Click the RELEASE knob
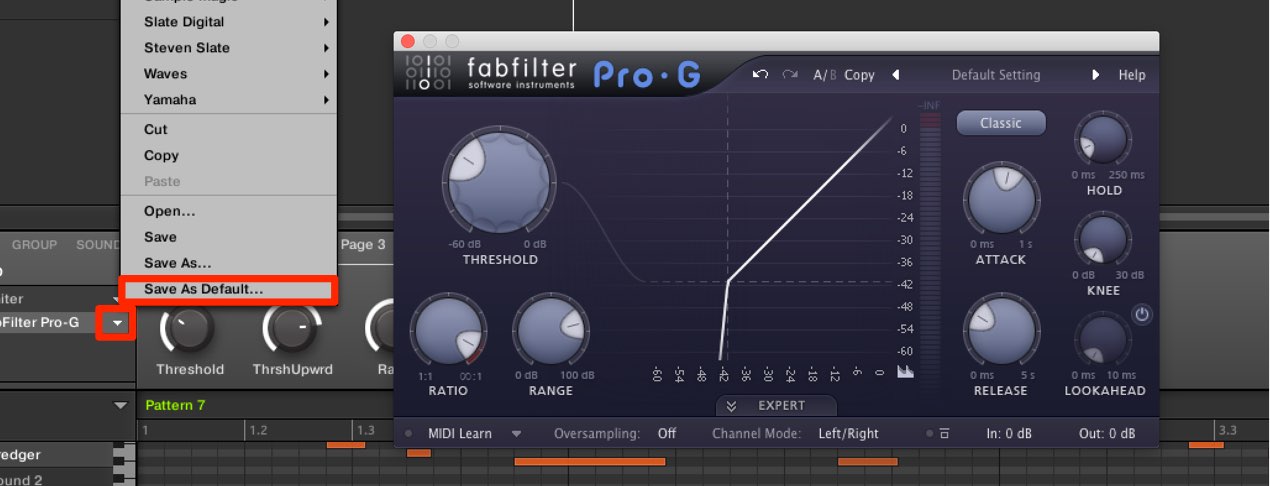Screen dimensions: 1270x486 click(x=1001, y=332)
